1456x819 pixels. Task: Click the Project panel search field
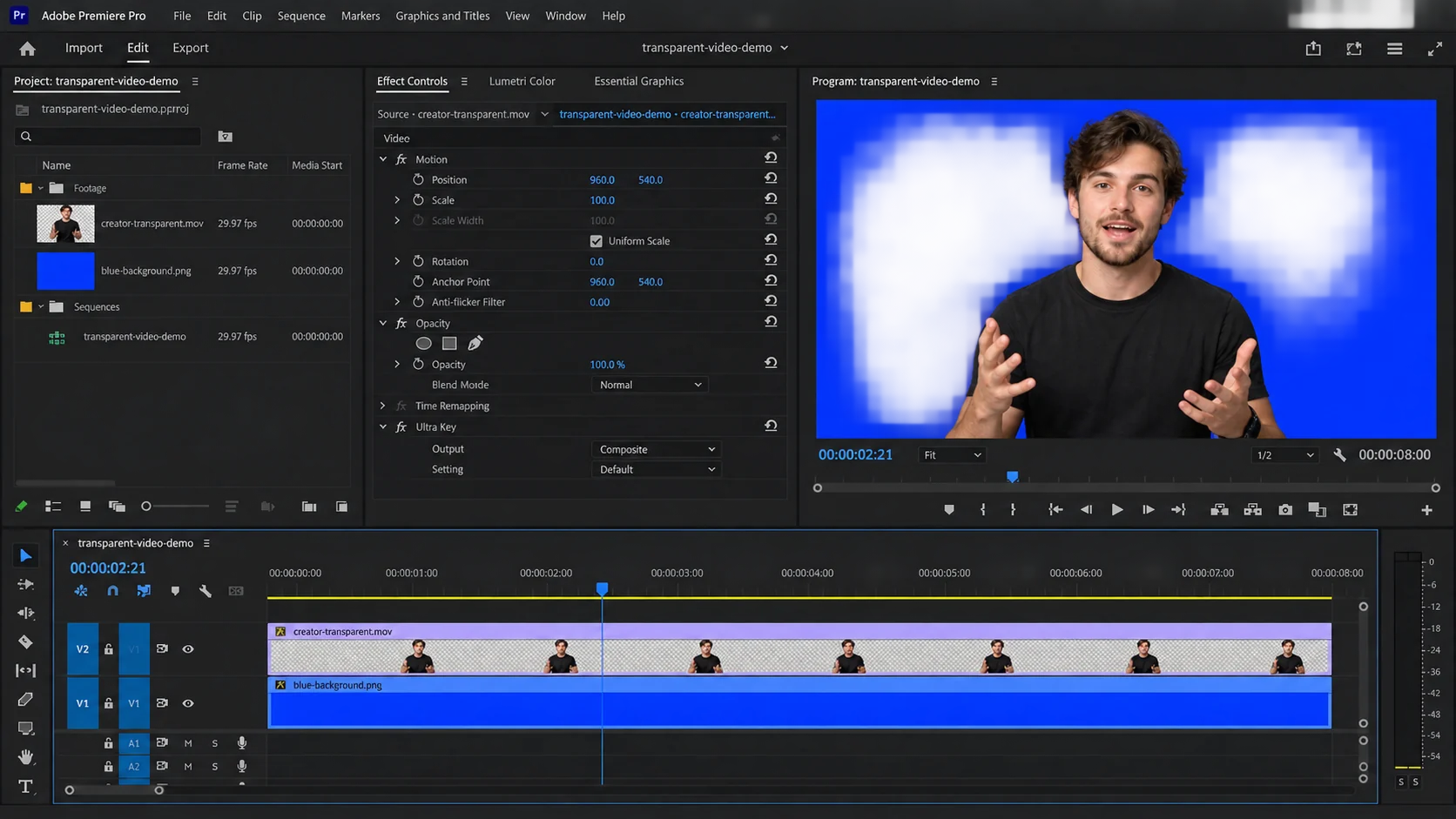coord(109,137)
